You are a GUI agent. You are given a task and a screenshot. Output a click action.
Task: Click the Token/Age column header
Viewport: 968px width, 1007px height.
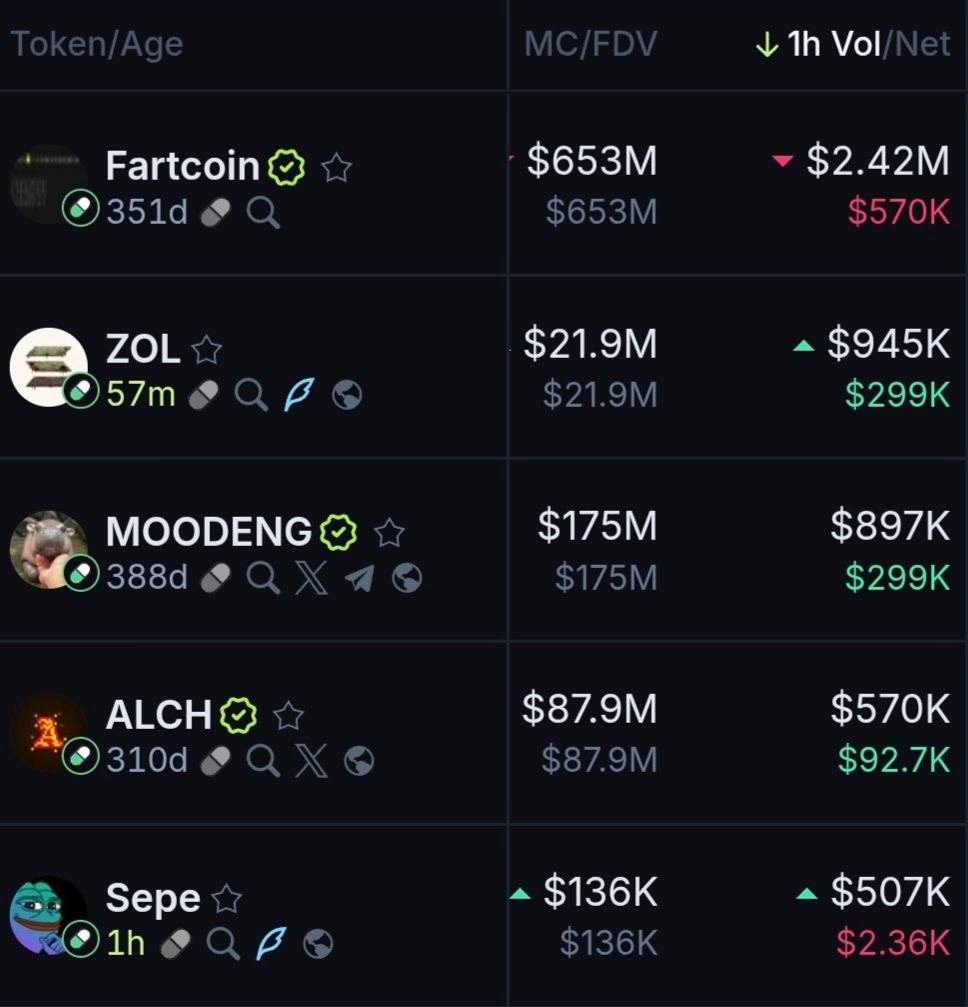tap(97, 45)
